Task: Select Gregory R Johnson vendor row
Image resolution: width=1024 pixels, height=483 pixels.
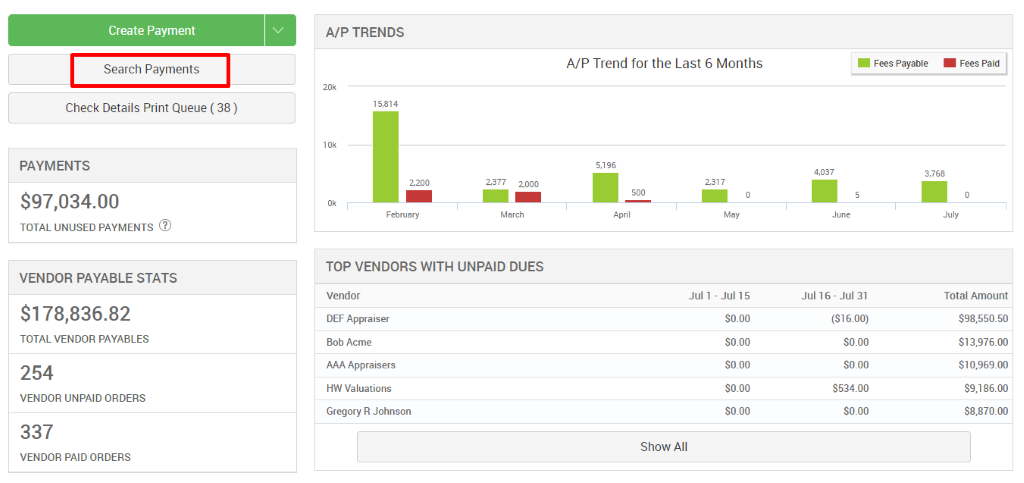Action: point(368,411)
